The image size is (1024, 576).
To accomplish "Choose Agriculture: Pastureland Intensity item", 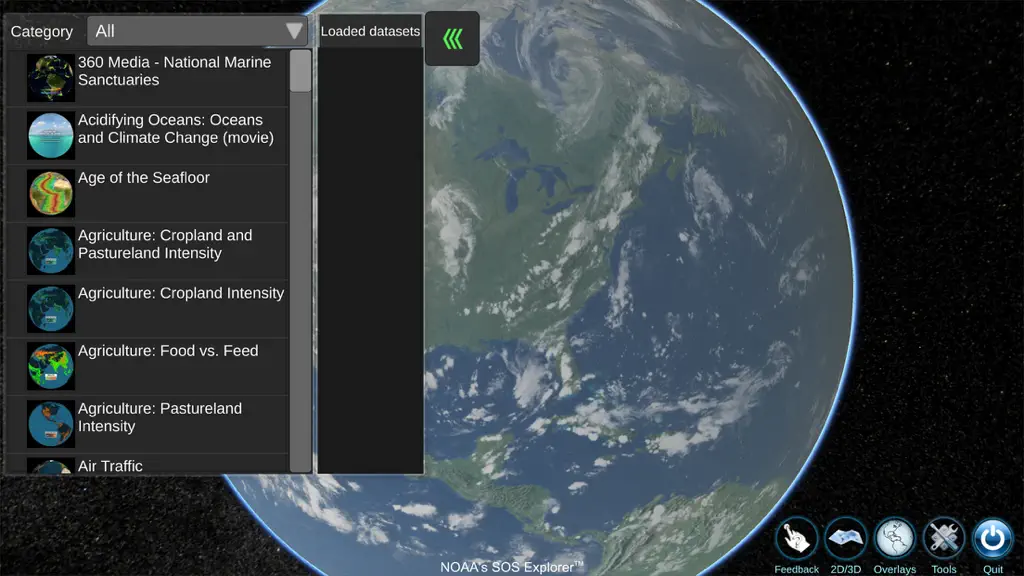I will click(x=148, y=424).
